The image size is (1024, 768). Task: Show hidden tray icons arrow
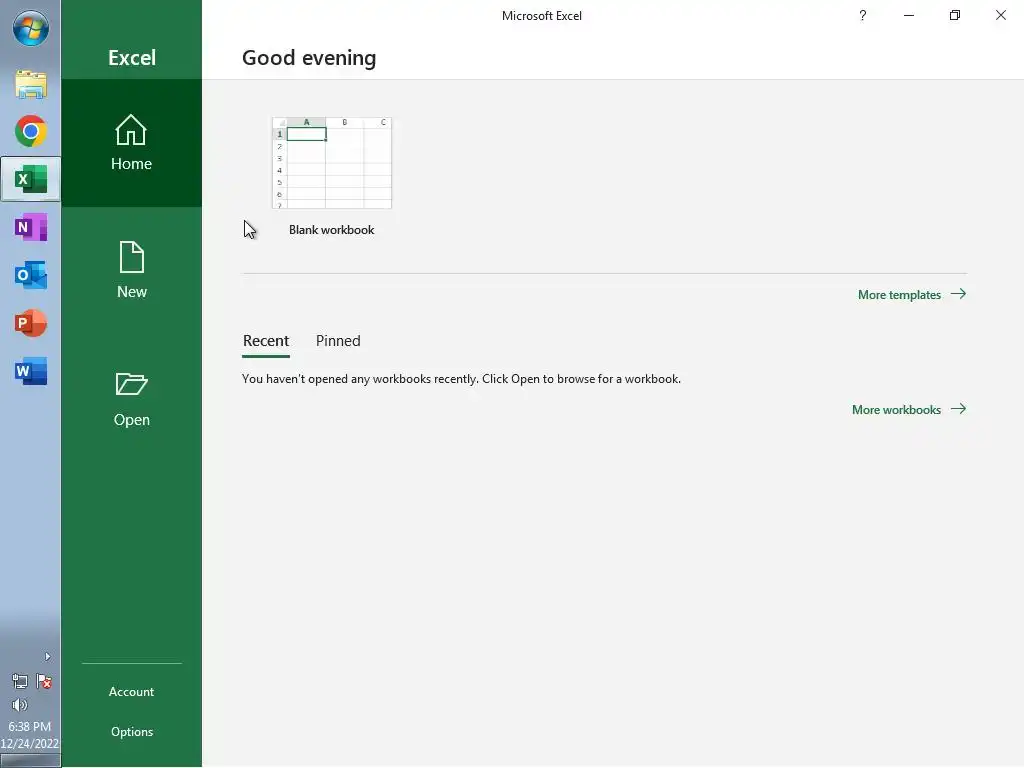(47, 656)
